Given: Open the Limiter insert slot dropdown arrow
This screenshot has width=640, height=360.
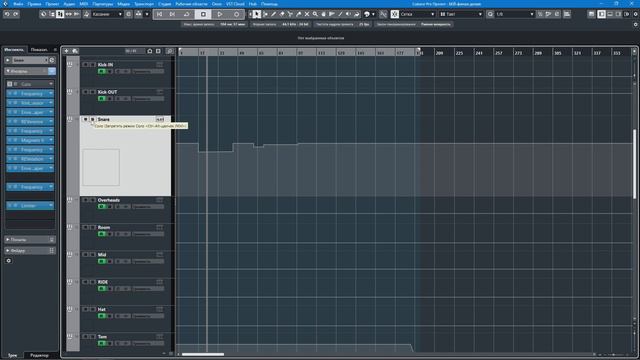Looking at the screenshot, I should tap(51, 205).
